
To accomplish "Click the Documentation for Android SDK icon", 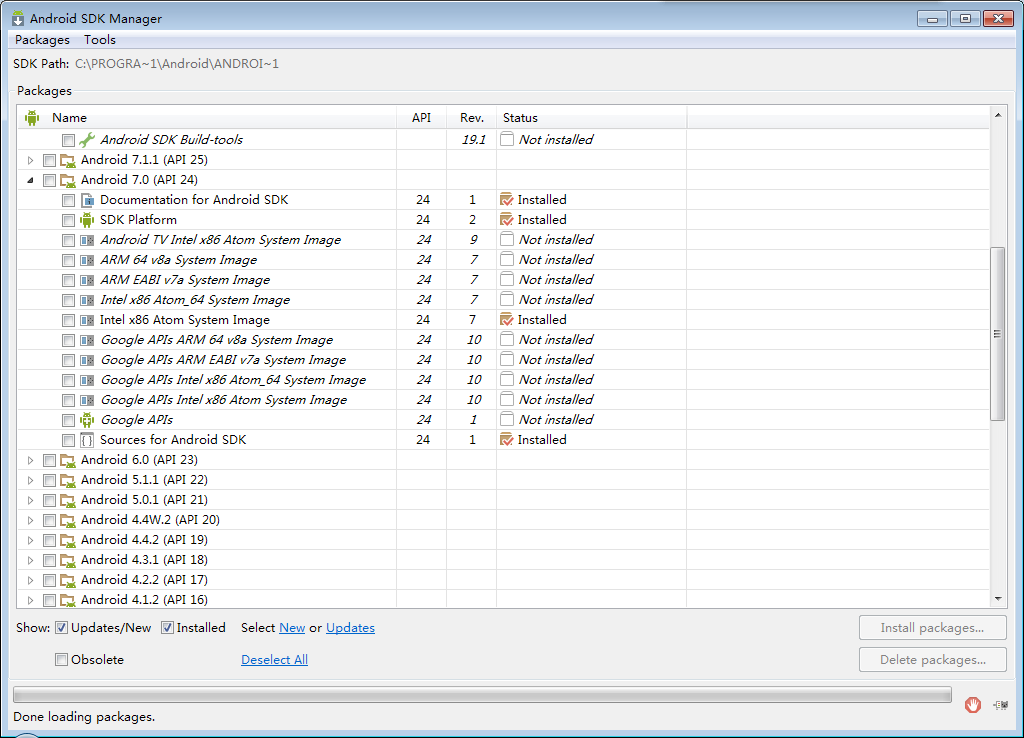I will tap(87, 200).
